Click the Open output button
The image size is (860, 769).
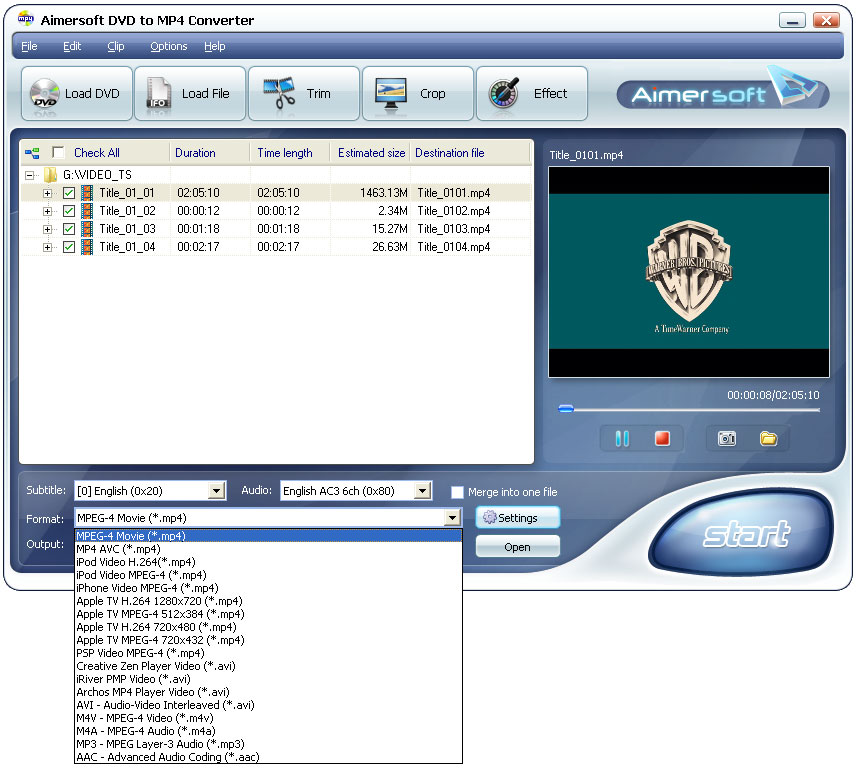(517, 547)
